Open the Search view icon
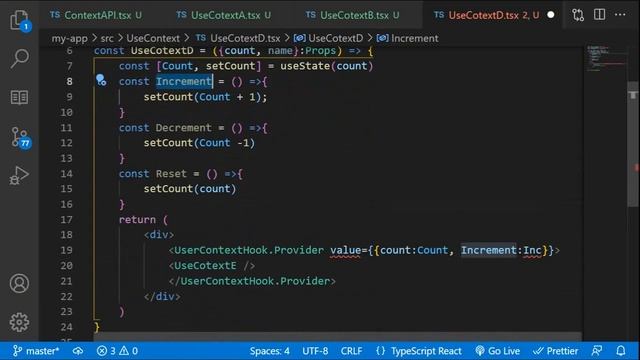This screenshot has height=360, width=640. (x=19, y=58)
